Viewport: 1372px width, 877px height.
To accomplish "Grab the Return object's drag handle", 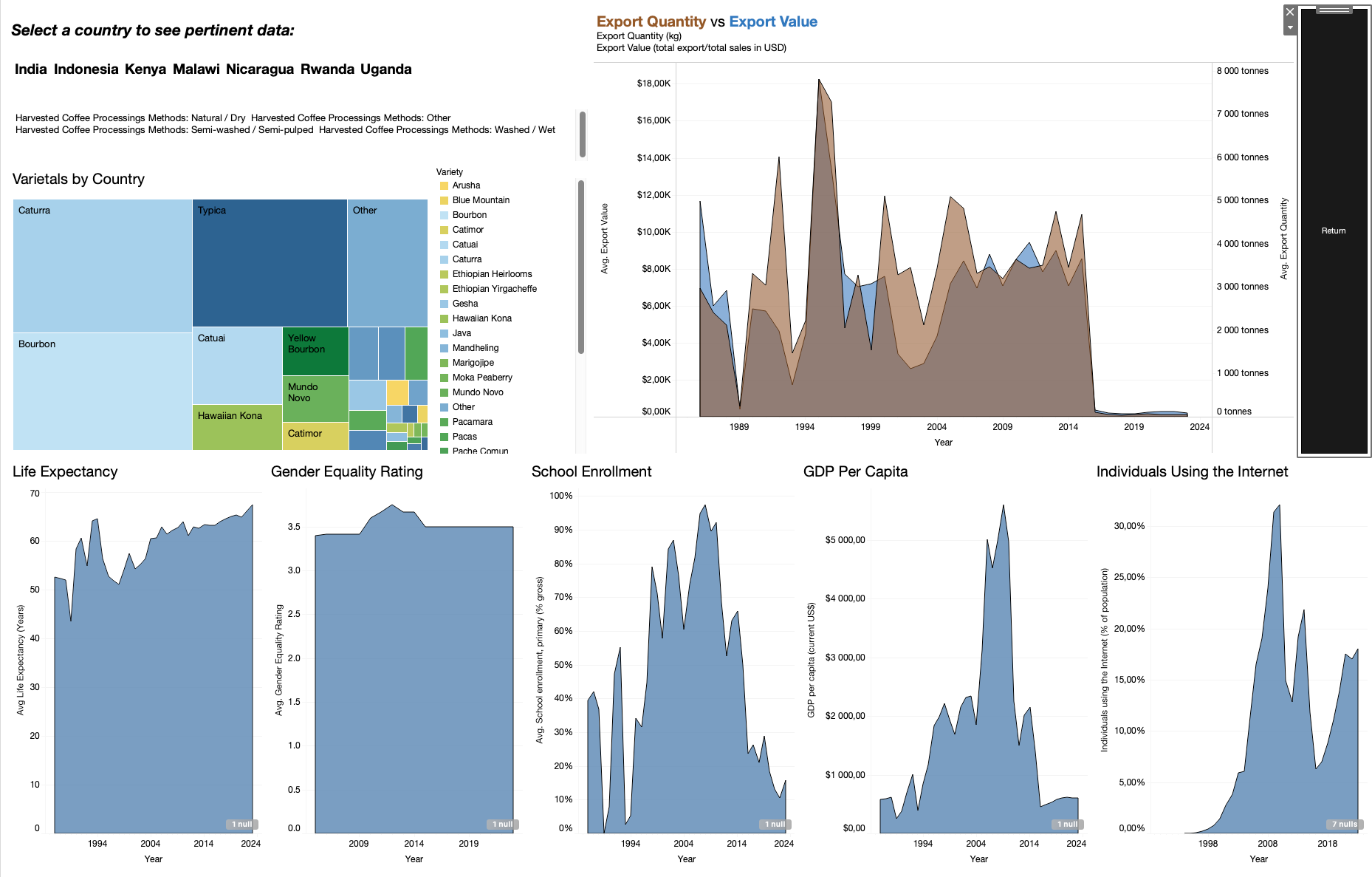I will (1334, 10).
